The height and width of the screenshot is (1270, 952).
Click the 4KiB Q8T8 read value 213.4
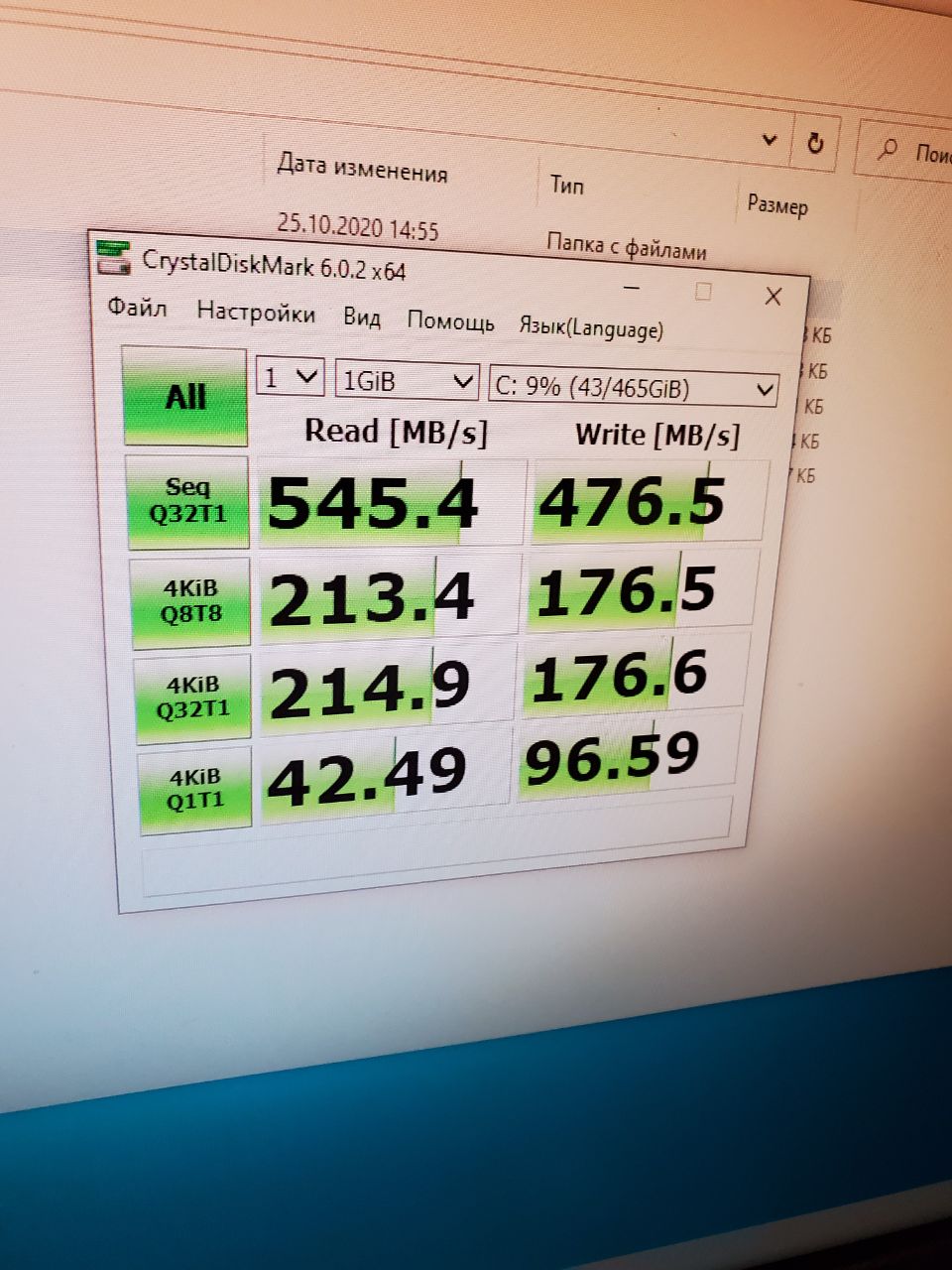point(390,598)
